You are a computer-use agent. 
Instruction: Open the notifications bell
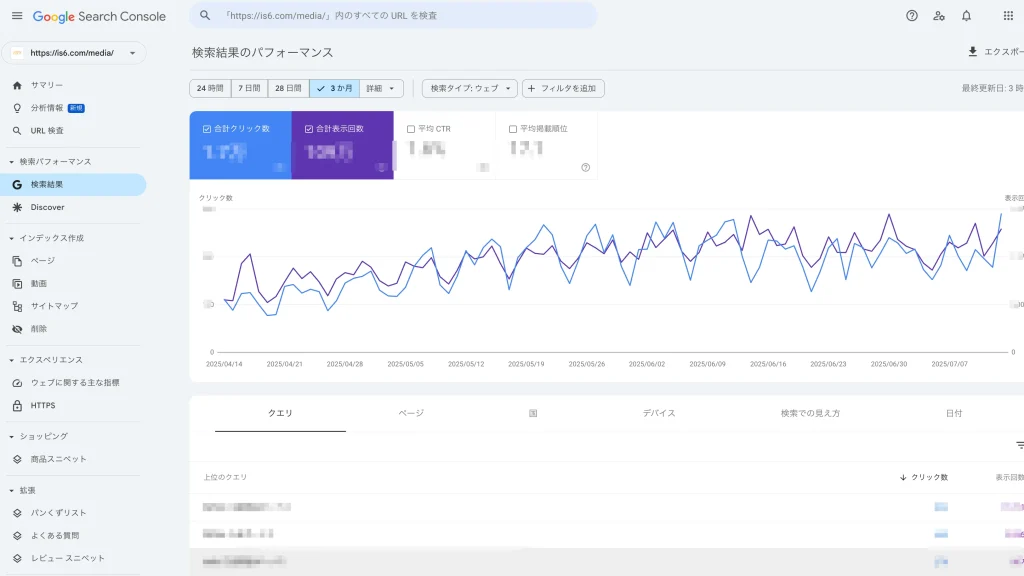click(x=967, y=16)
